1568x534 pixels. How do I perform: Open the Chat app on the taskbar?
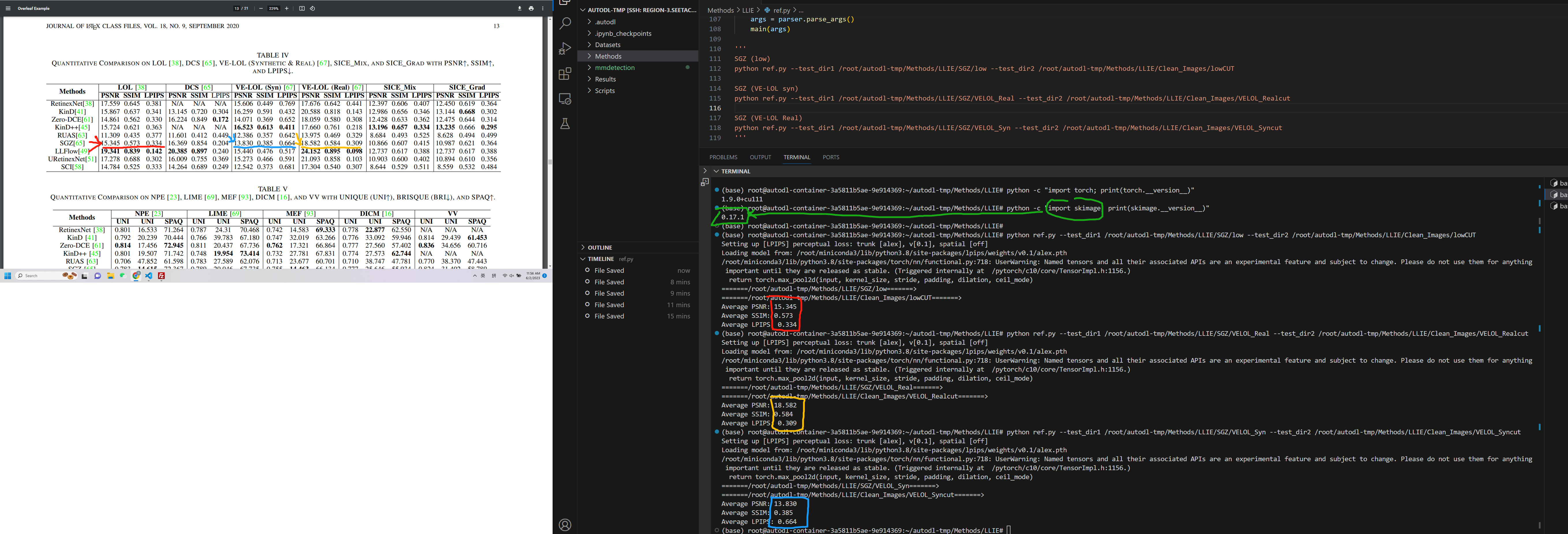tap(97, 276)
